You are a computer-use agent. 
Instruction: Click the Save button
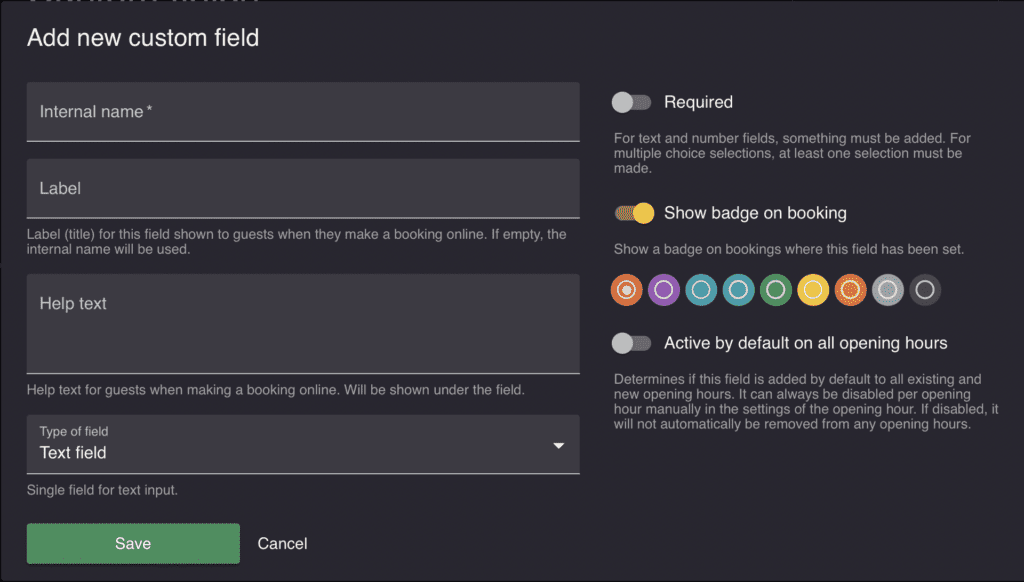point(132,543)
